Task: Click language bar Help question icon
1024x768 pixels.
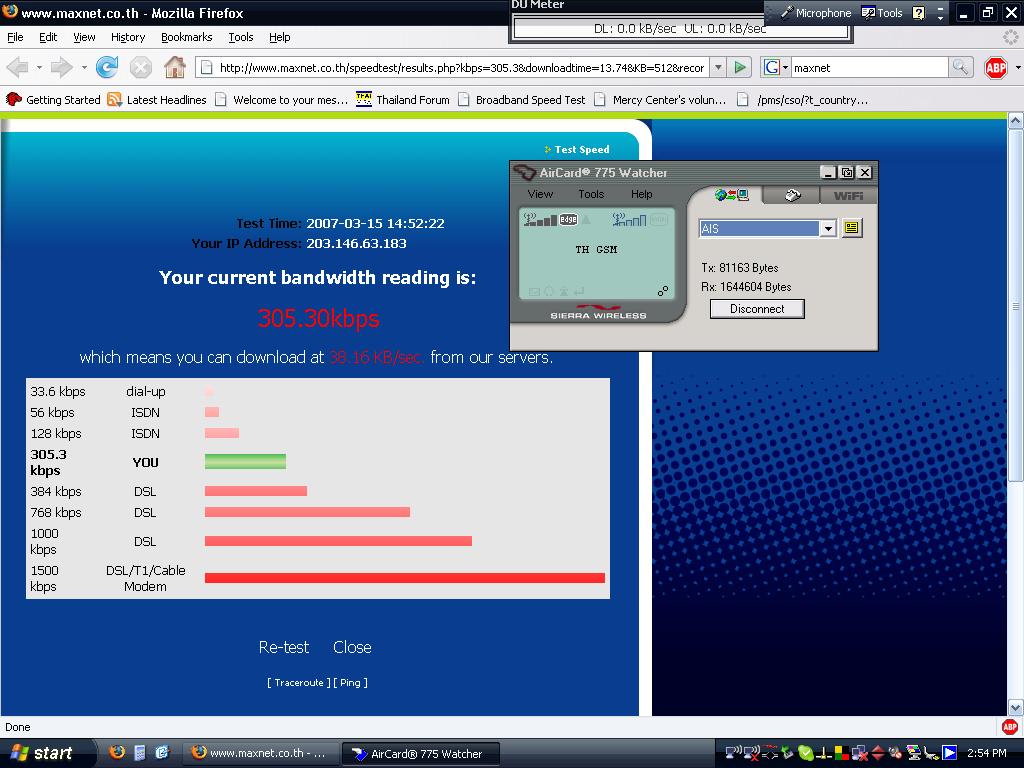Action: (918, 13)
